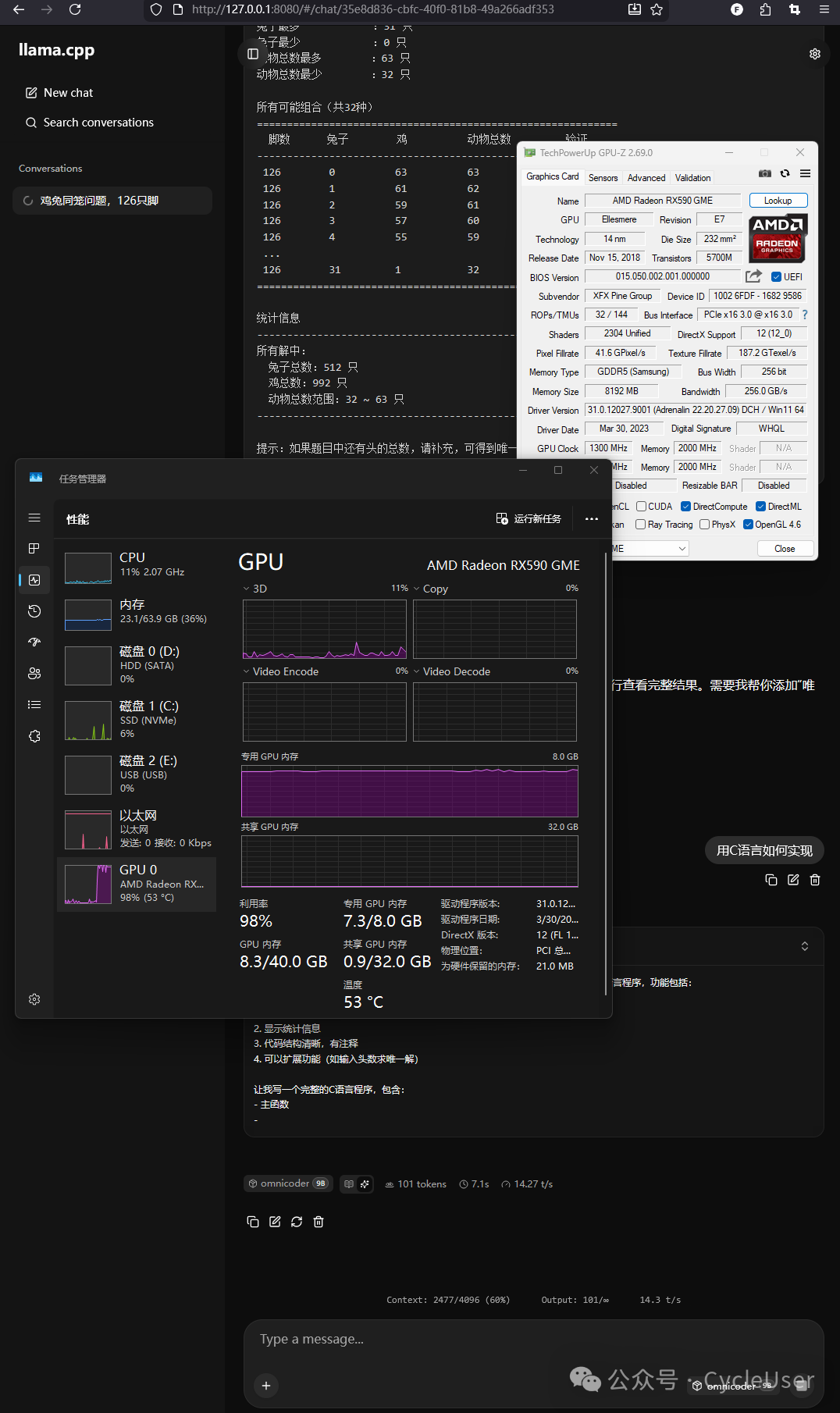Copy the user message 用C语言如何实现
The height and width of the screenshot is (1413, 840).
point(771,880)
